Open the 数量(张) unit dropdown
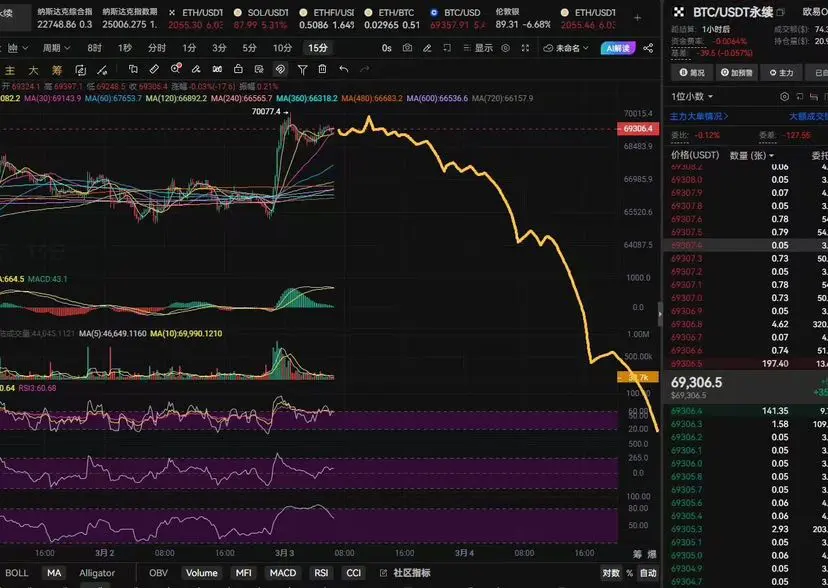The image size is (828, 588). coord(752,155)
